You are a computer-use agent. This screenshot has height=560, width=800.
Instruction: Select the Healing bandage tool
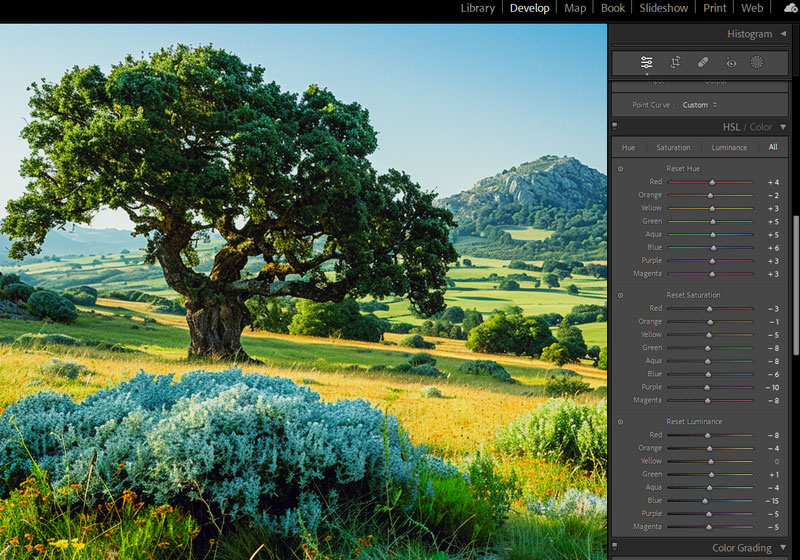coord(703,62)
